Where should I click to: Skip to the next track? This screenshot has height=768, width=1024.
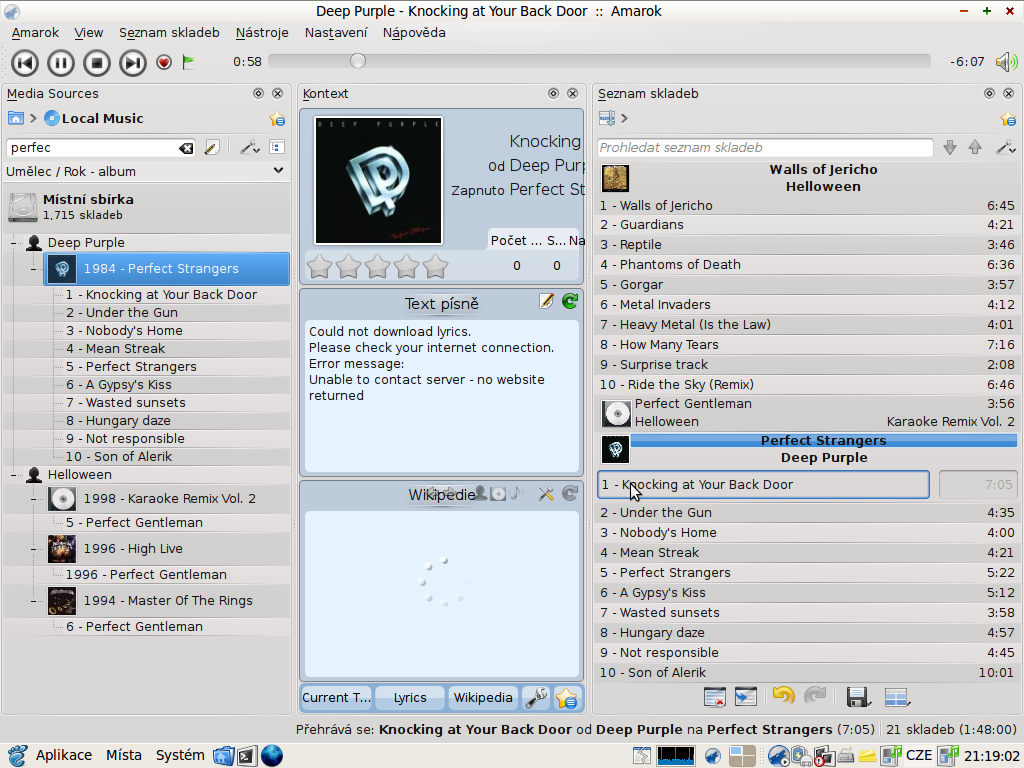click(133, 63)
